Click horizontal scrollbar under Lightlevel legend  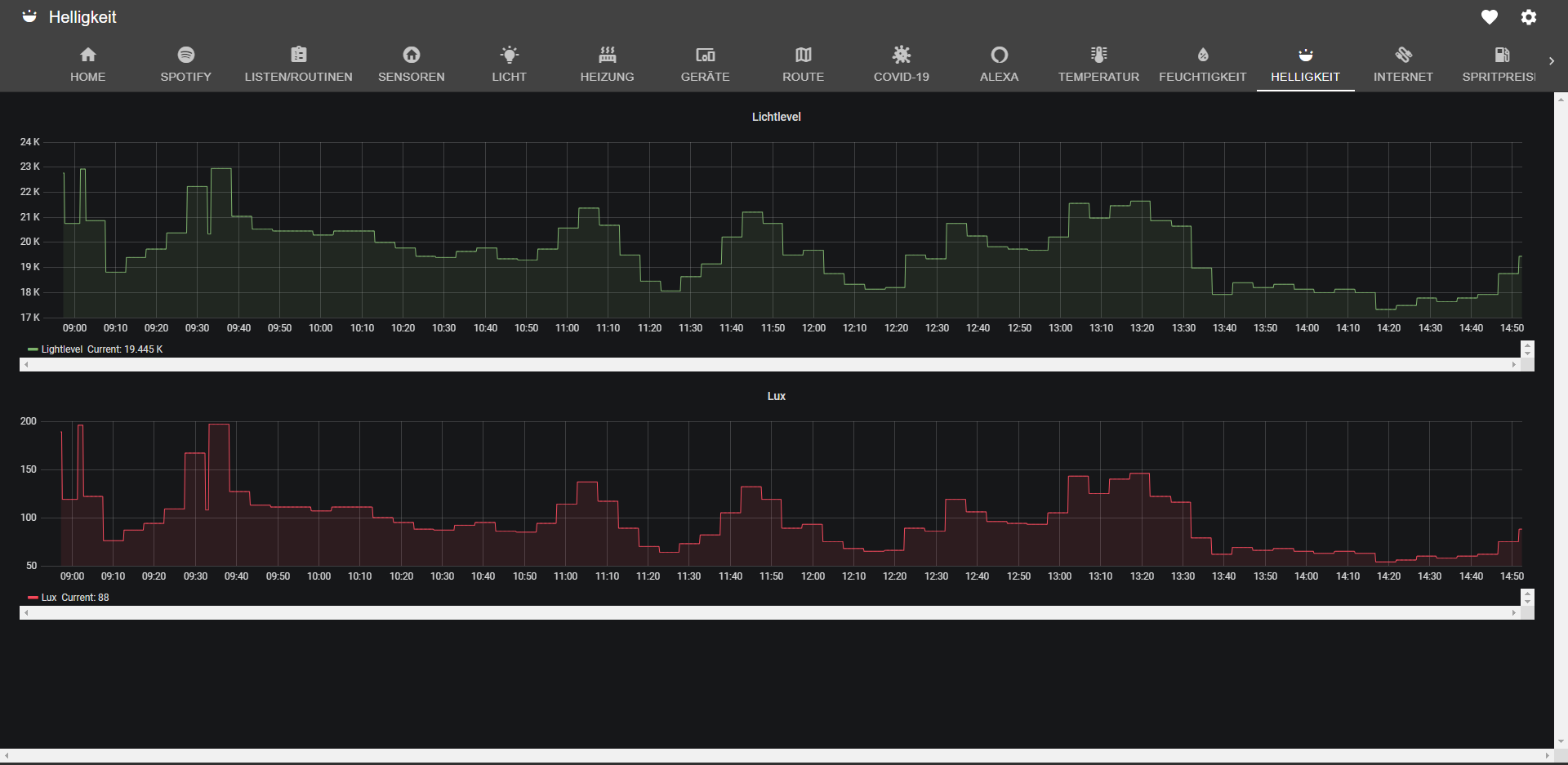click(769, 365)
